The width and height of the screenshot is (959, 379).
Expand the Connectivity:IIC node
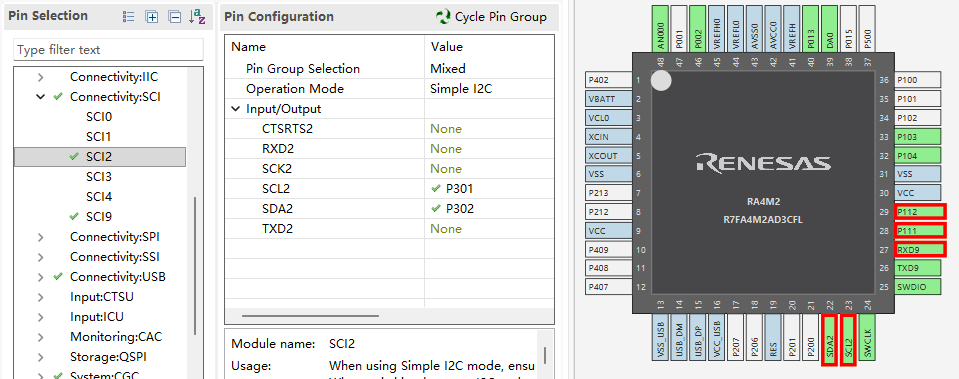[x=40, y=77]
